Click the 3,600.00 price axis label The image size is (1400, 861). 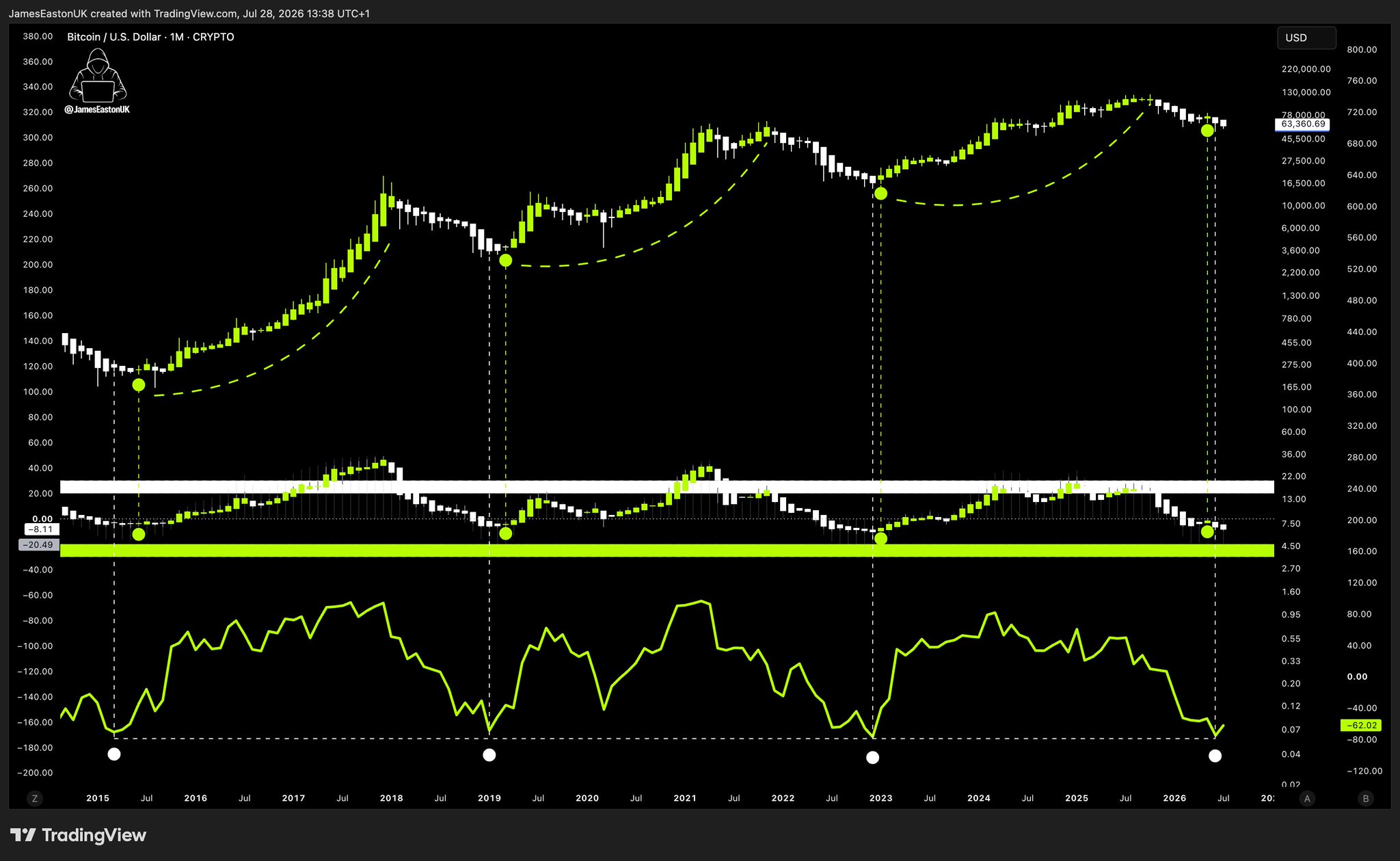[1301, 250]
